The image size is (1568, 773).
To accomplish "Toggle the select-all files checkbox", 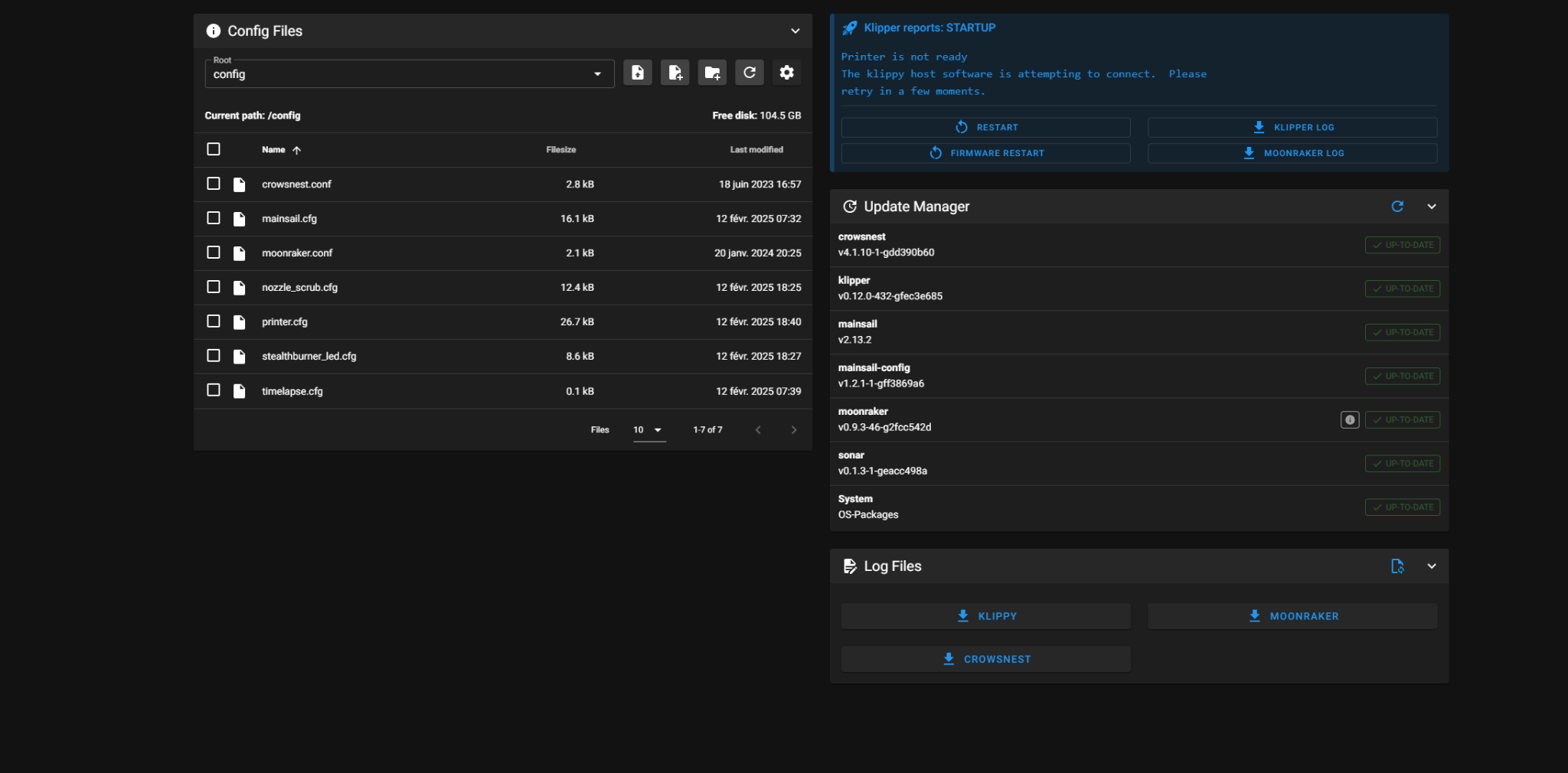I will click(x=214, y=149).
